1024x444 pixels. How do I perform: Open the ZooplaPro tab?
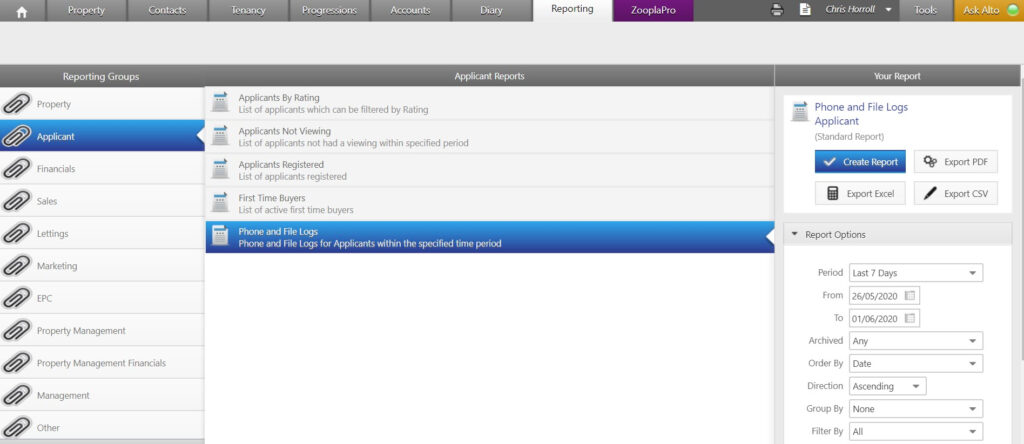click(x=653, y=10)
